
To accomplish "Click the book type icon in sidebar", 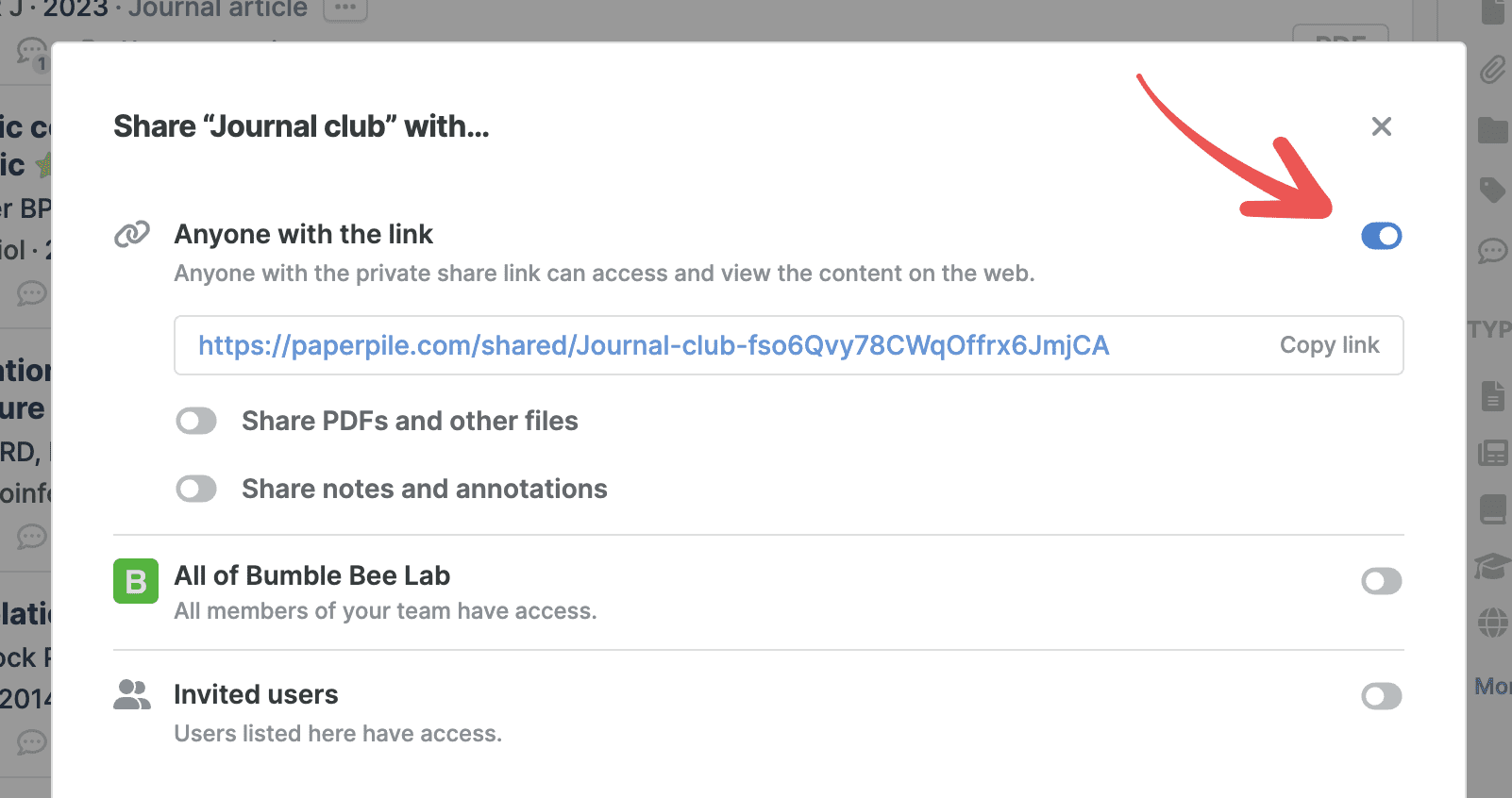I will point(1492,509).
